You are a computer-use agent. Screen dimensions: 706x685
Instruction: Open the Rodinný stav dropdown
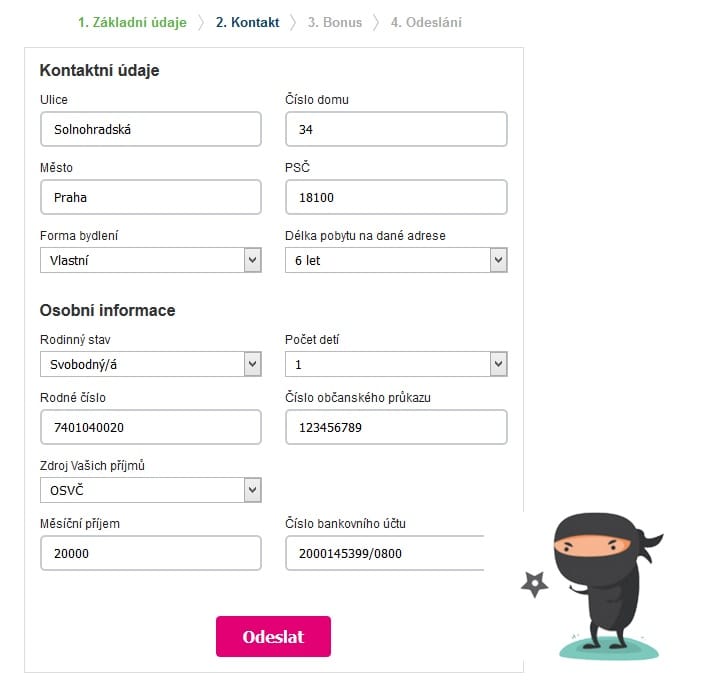coord(151,364)
